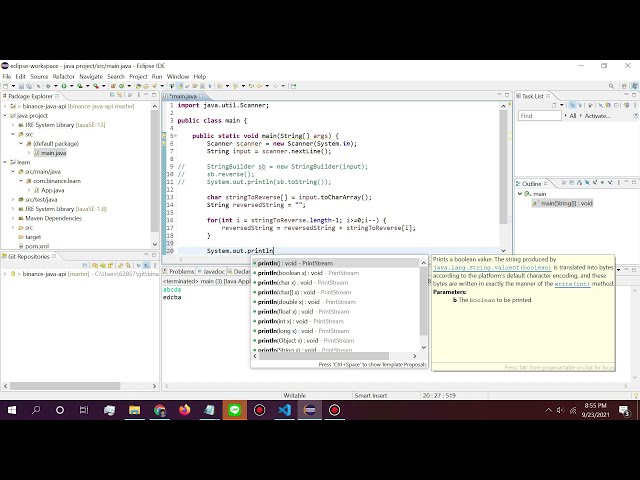Switch to the Java perspective icon
Image resolution: width=640 pixels, height=480 pixels.
(634, 86)
